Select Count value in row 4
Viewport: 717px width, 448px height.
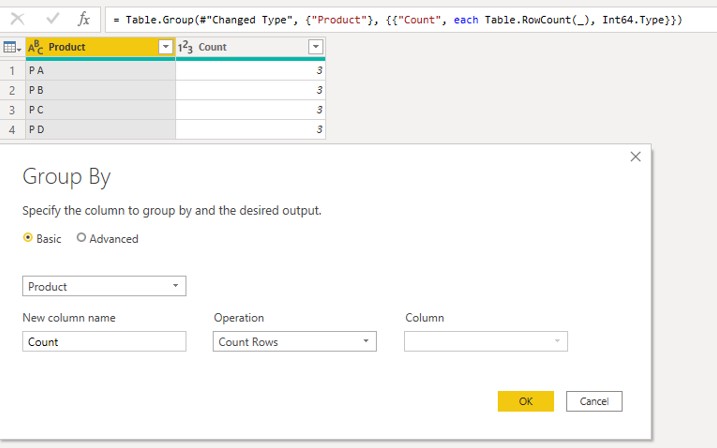(251, 129)
